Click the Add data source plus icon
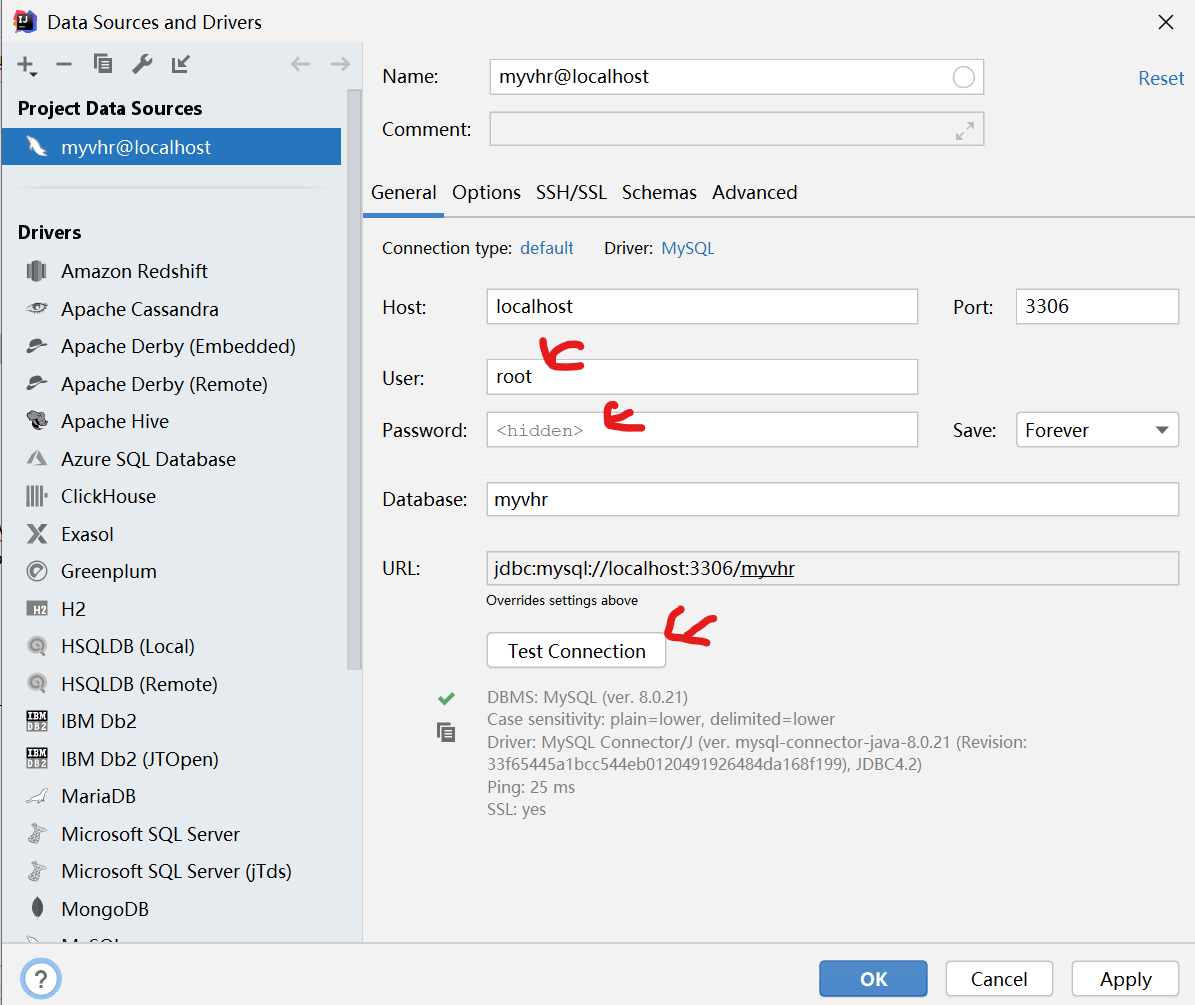The width and height of the screenshot is (1195, 1005). [27, 66]
